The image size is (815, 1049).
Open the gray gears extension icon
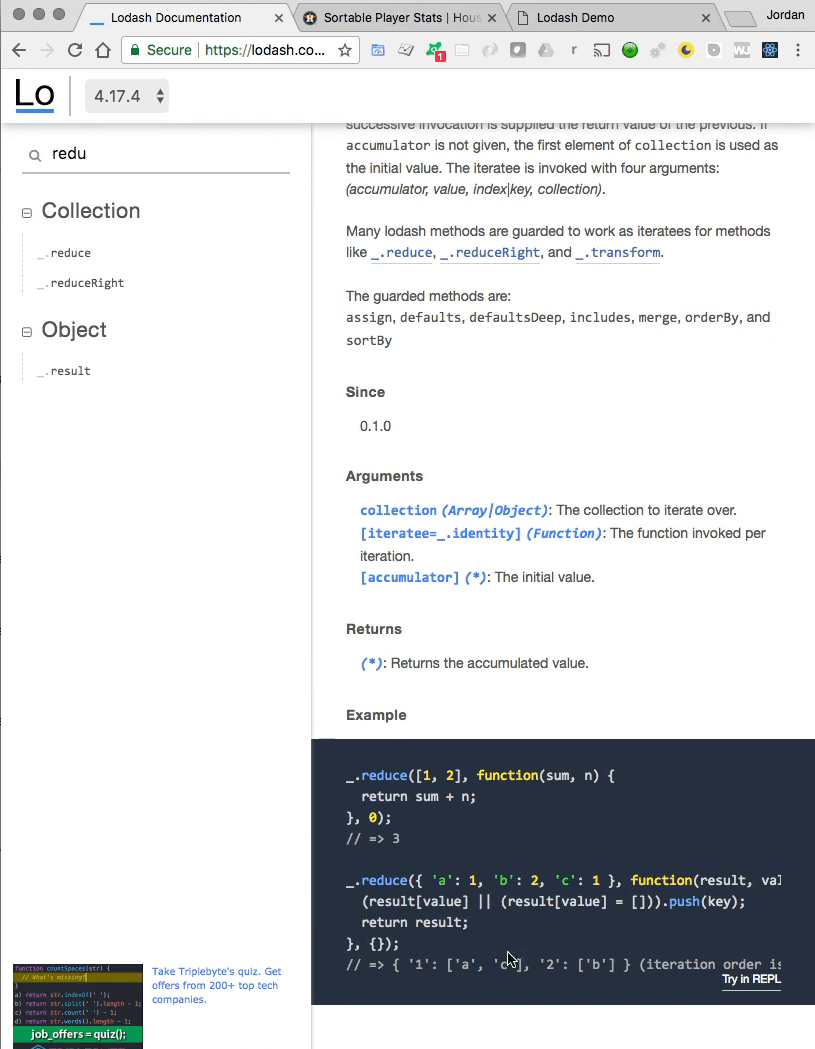coord(658,50)
